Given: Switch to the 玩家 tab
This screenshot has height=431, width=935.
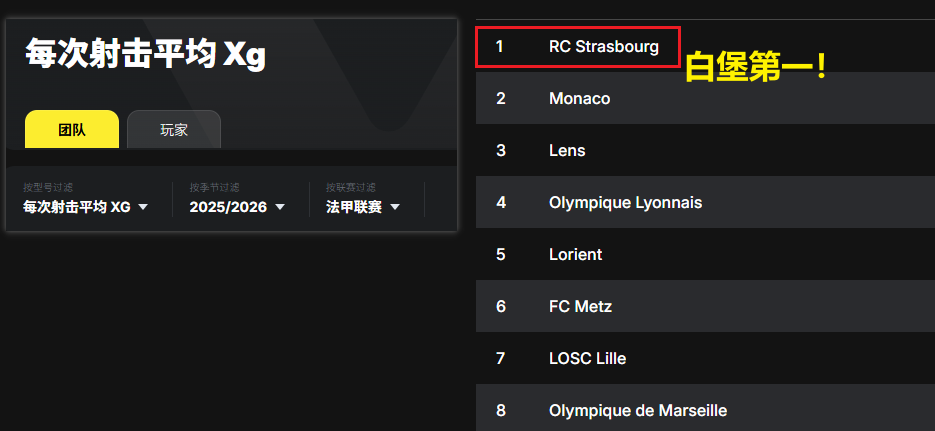Looking at the screenshot, I should (174, 130).
